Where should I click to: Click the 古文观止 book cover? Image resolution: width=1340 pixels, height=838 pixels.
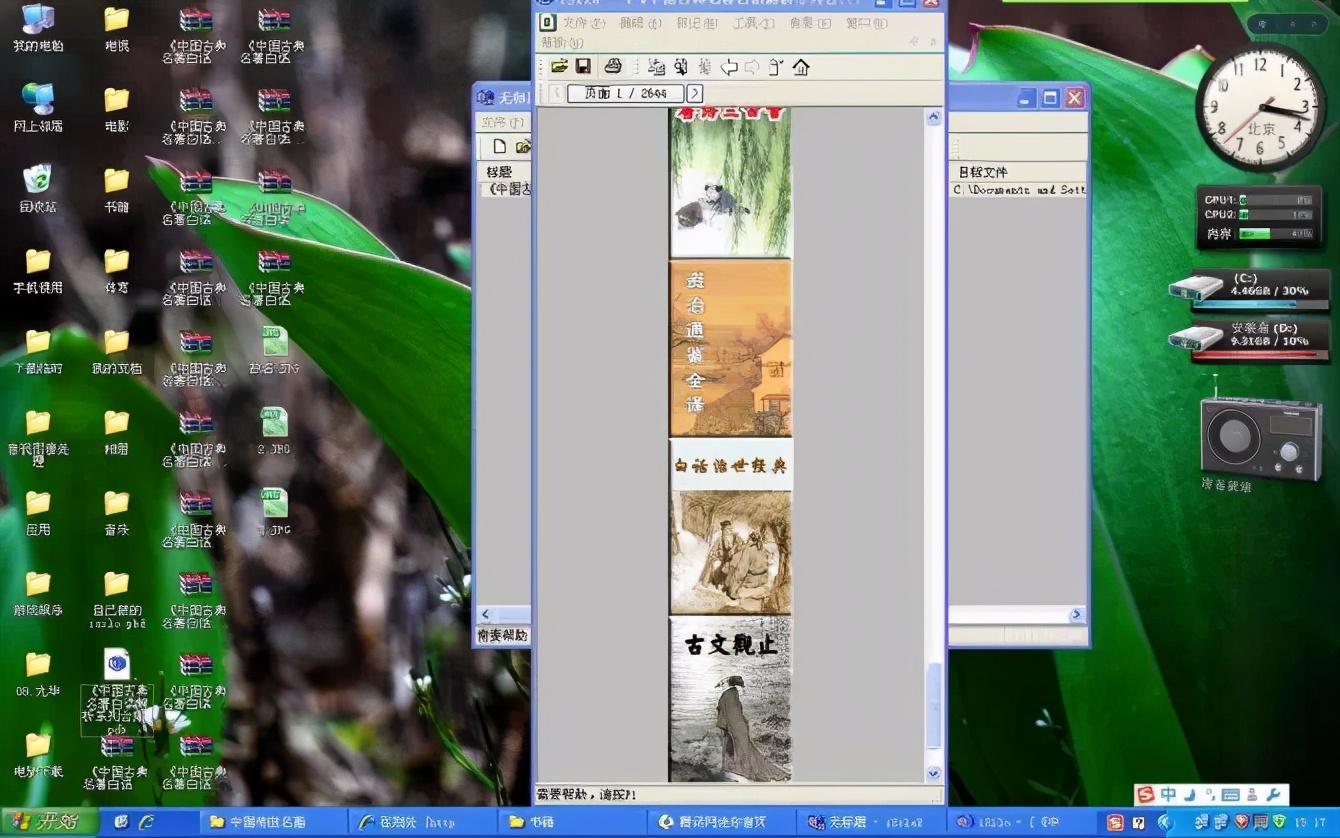coord(730,699)
